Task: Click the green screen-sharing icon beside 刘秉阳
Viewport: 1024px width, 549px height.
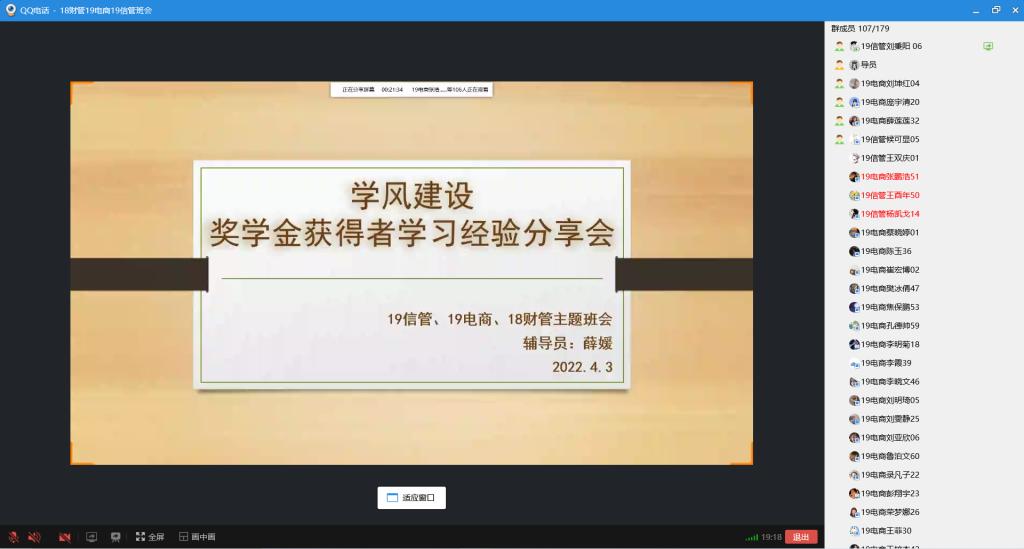Action: point(988,46)
